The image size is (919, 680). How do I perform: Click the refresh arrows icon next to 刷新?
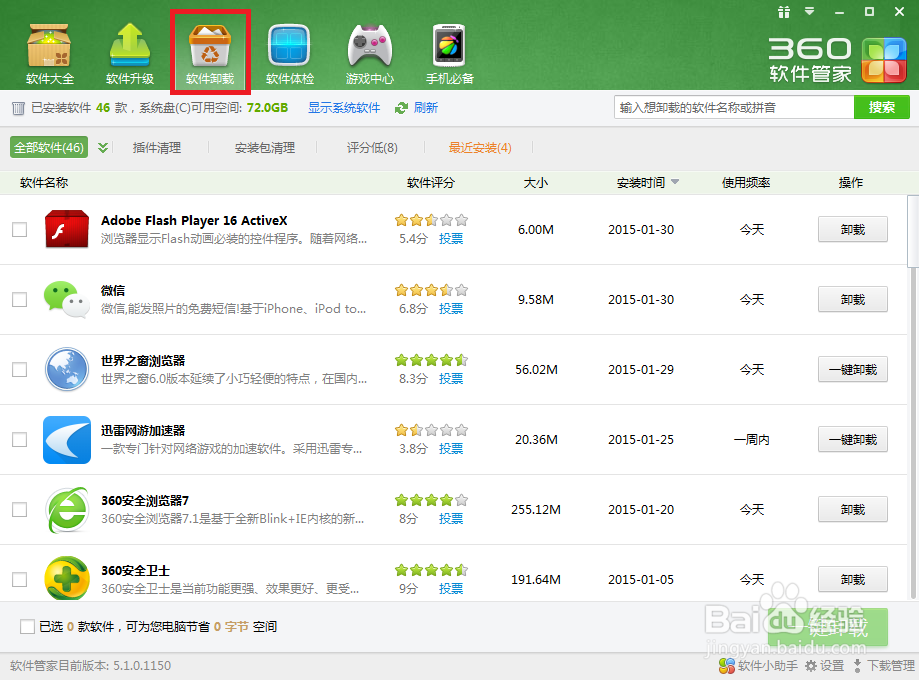tap(401, 108)
